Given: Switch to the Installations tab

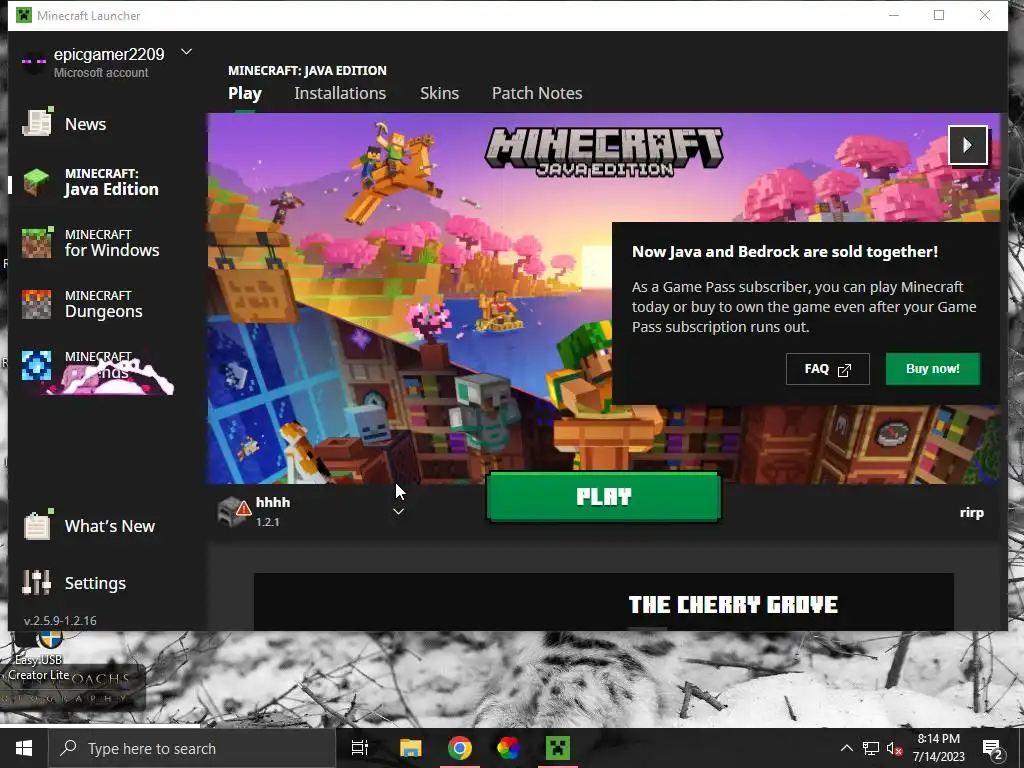Looking at the screenshot, I should coord(340,93).
